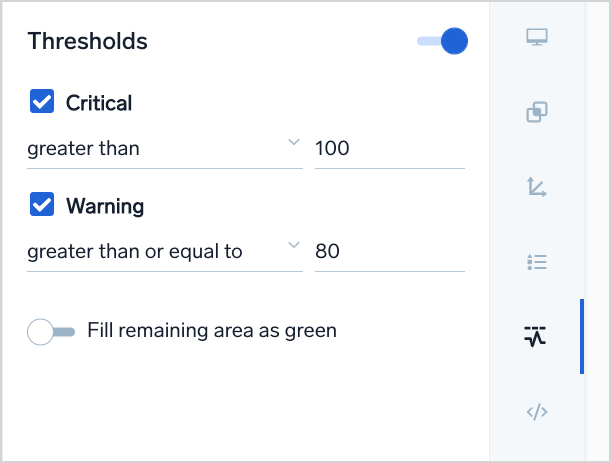Click the Warning value field showing 80
The width and height of the screenshot is (611, 463).
click(x=388, y=252)
